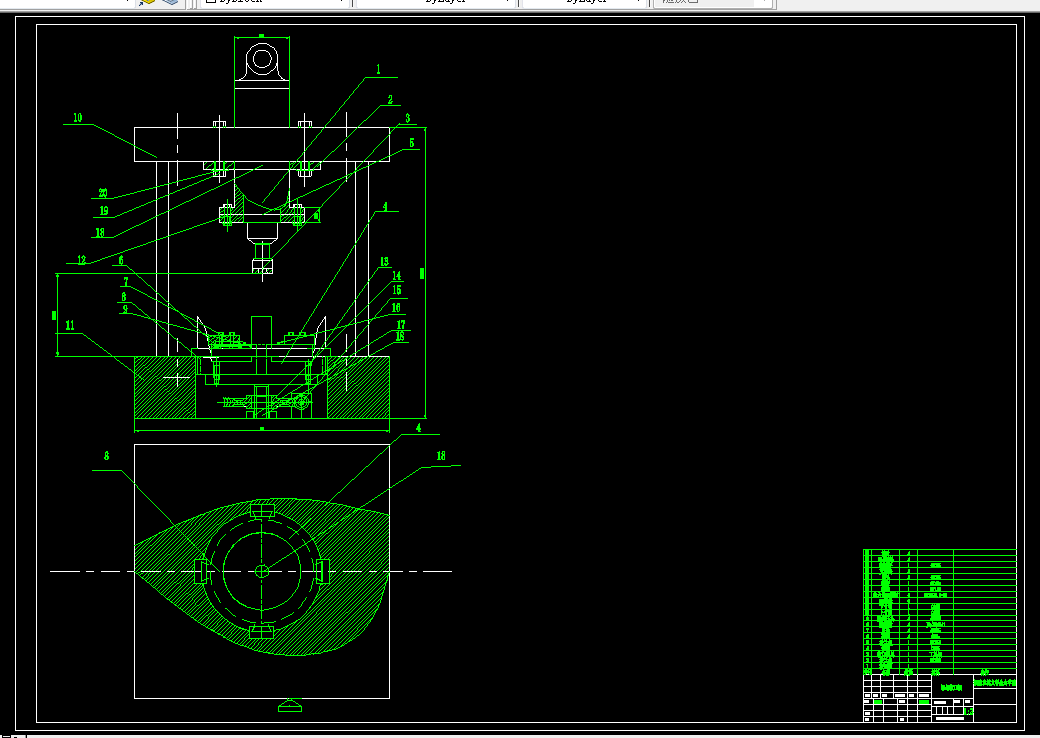This screenshot has height=738, width=1040.
Task: Select part callout number 20
Action: point(103,193)
